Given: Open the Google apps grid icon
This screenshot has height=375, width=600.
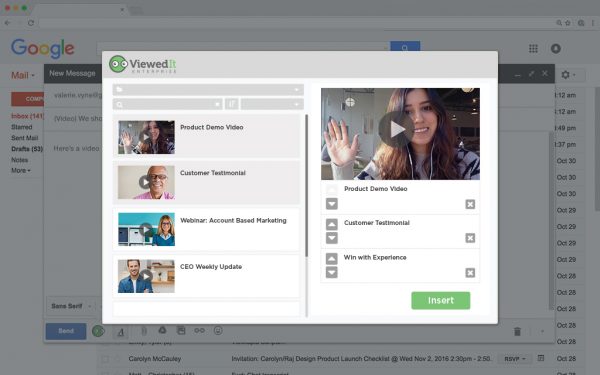Looking at the screenshot, I should 533,49.
